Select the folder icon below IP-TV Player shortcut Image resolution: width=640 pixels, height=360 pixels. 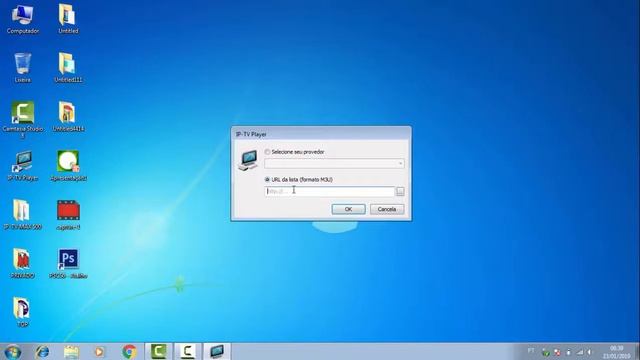click(22, 215)
